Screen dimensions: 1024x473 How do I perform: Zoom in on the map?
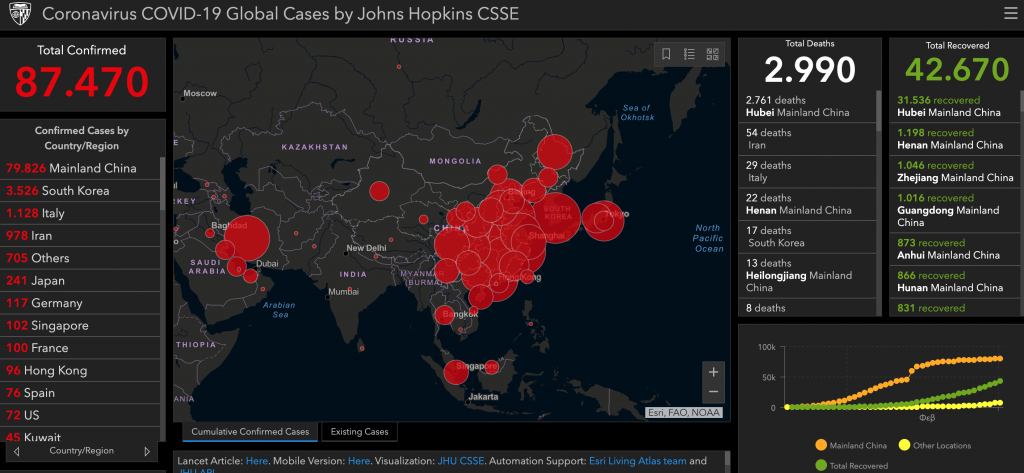click(713, 372)
